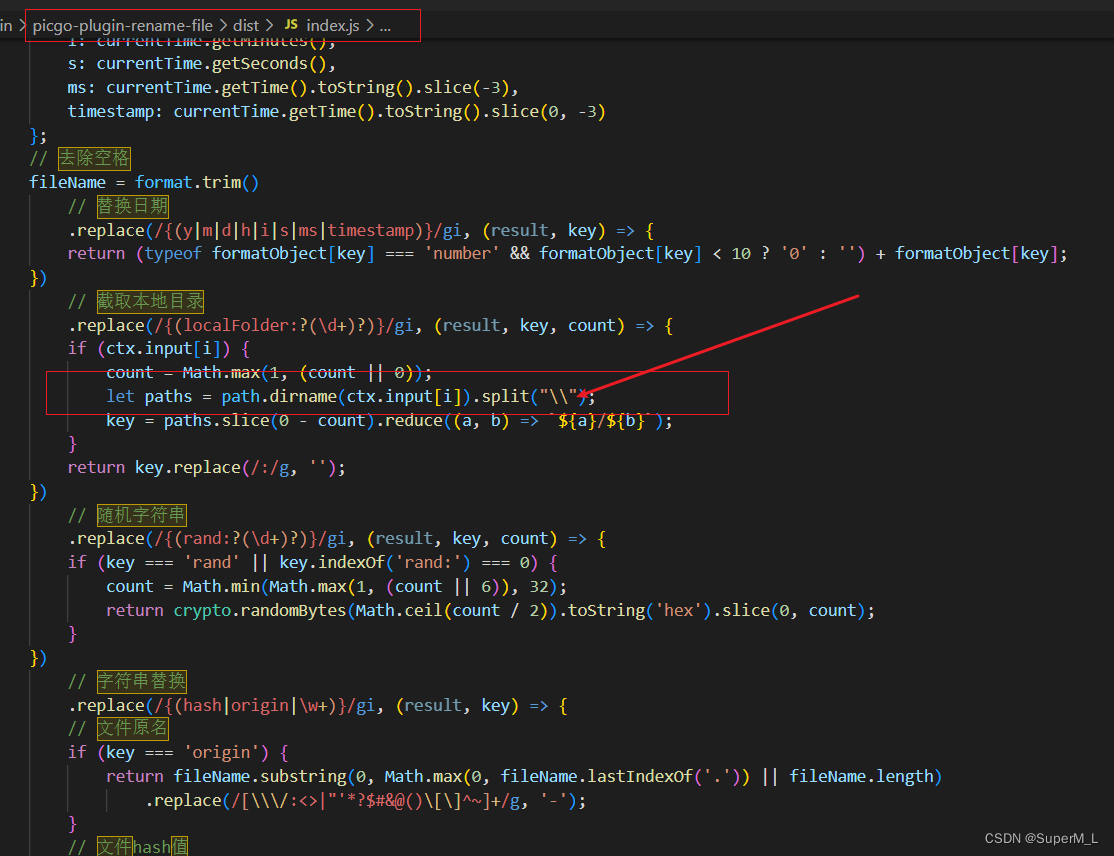This screenshot has width=1114, height=856.
Task: Click the 'hash|origin' regex replace line
Action: click(x=318, y=705)
